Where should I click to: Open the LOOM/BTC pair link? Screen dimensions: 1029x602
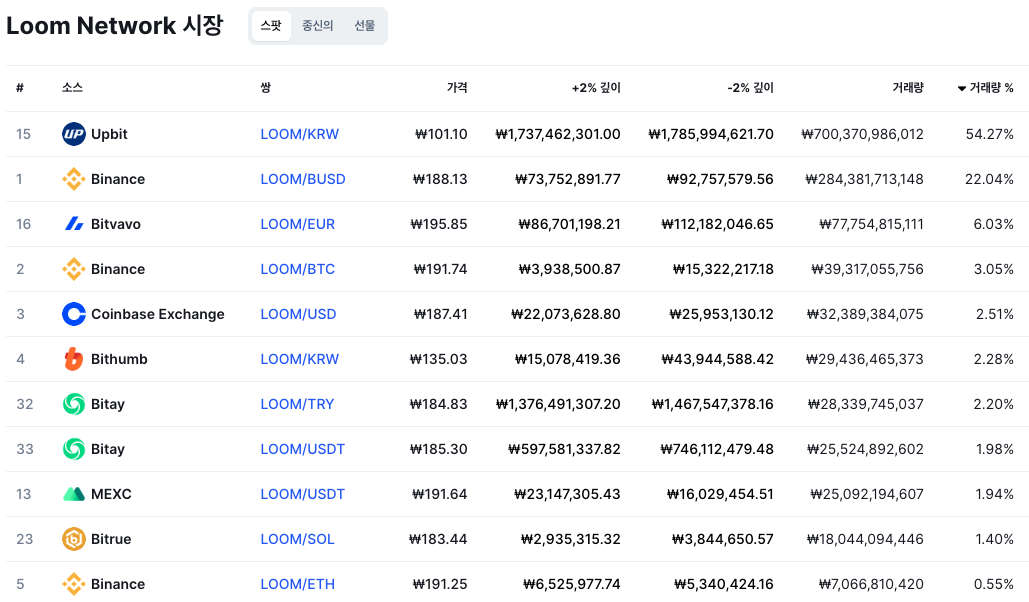coord(297,269)
